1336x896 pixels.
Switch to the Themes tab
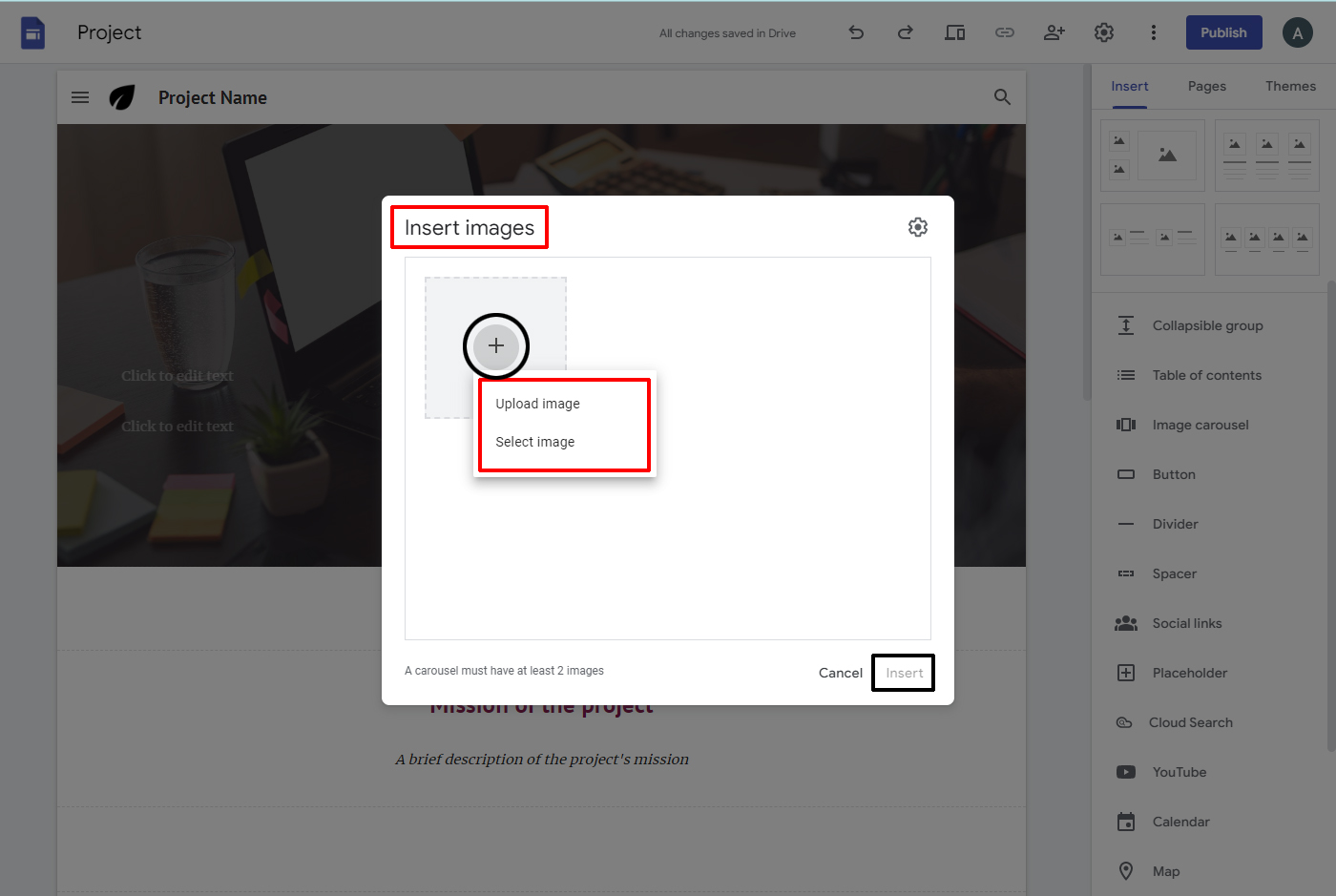[1290, 86]
